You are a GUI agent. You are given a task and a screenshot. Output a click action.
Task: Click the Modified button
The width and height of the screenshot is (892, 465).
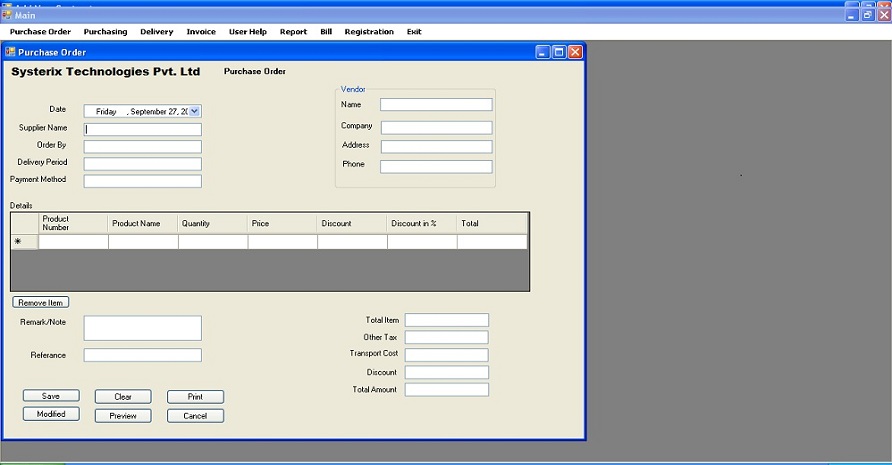(x=51, y=414)
